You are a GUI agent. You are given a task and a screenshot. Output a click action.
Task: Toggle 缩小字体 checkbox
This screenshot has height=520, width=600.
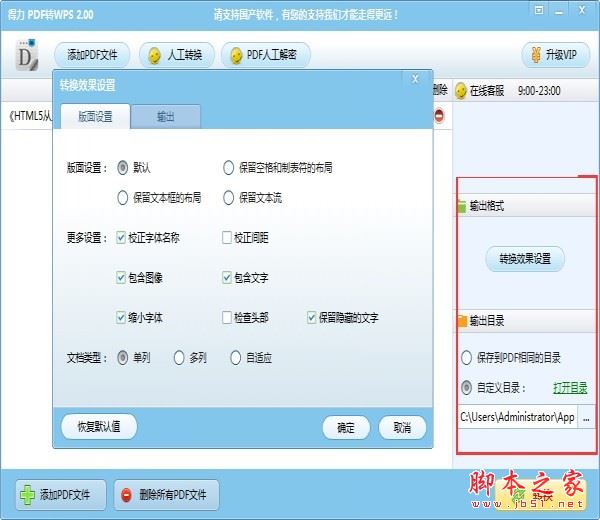121,318
